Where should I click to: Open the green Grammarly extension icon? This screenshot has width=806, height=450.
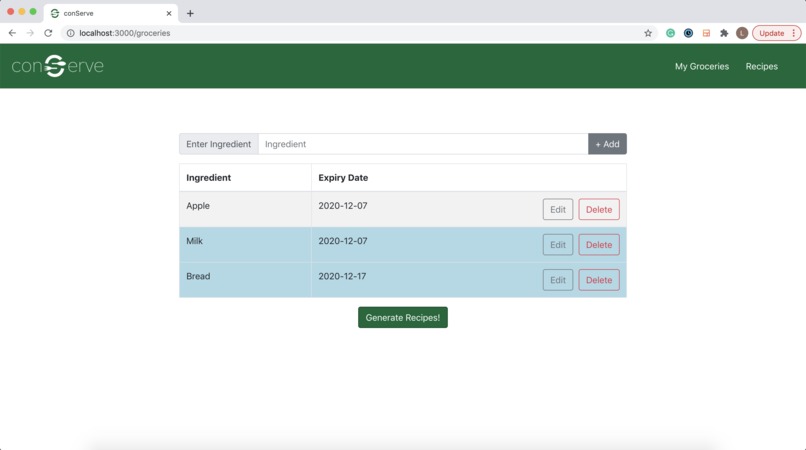point(670,33)
